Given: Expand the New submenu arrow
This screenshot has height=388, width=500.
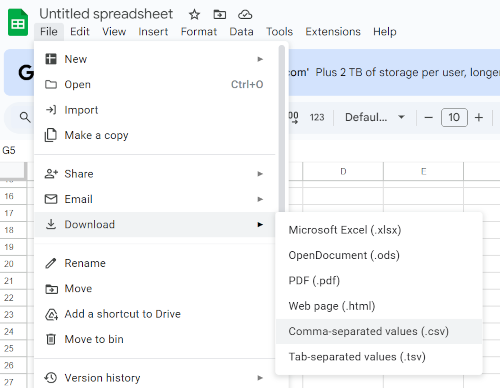Looking at the screenshot, I should (x=260, y=59).
